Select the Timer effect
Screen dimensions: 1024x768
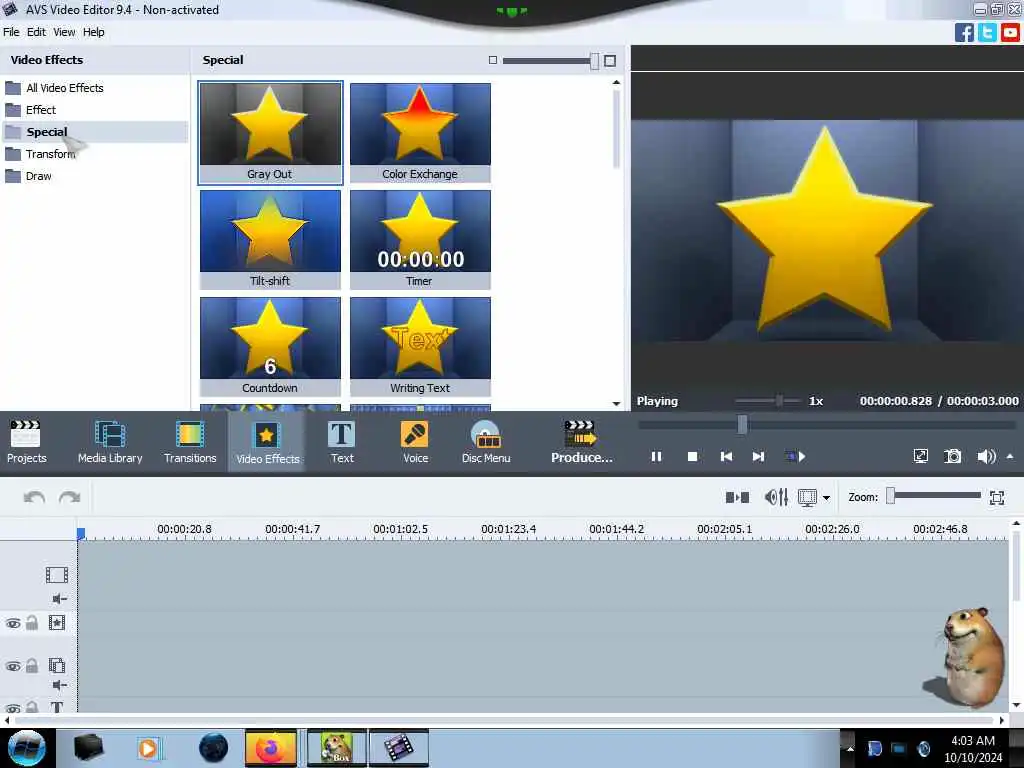[x=420, y=240]
